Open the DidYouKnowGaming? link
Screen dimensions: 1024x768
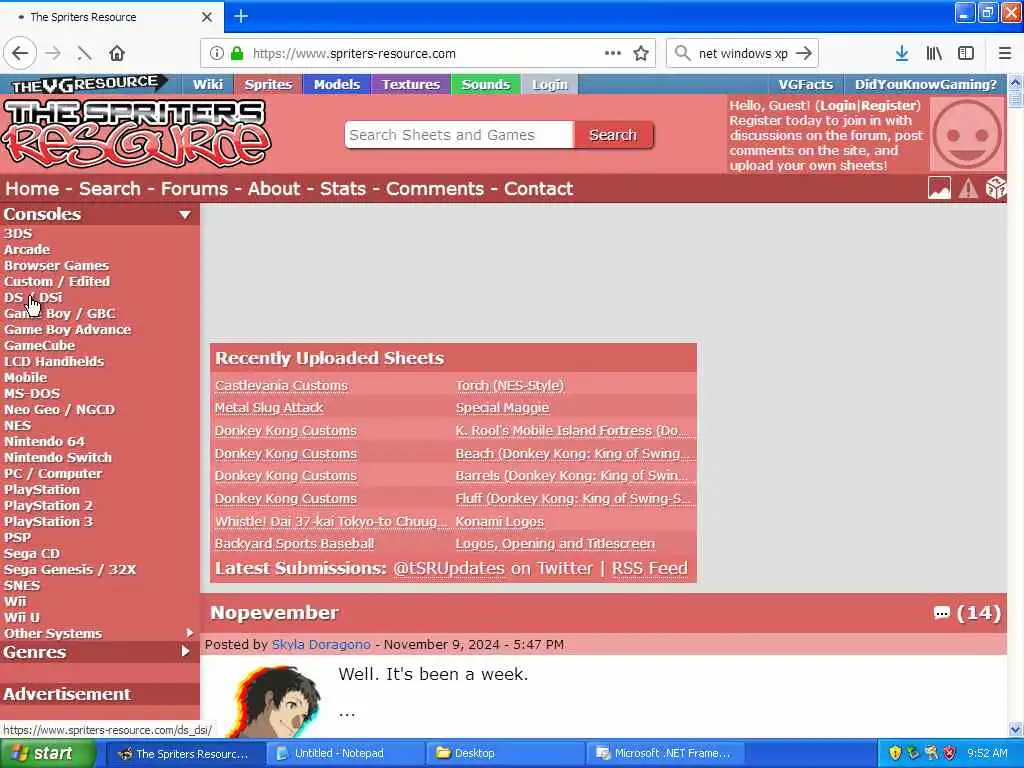925,84
